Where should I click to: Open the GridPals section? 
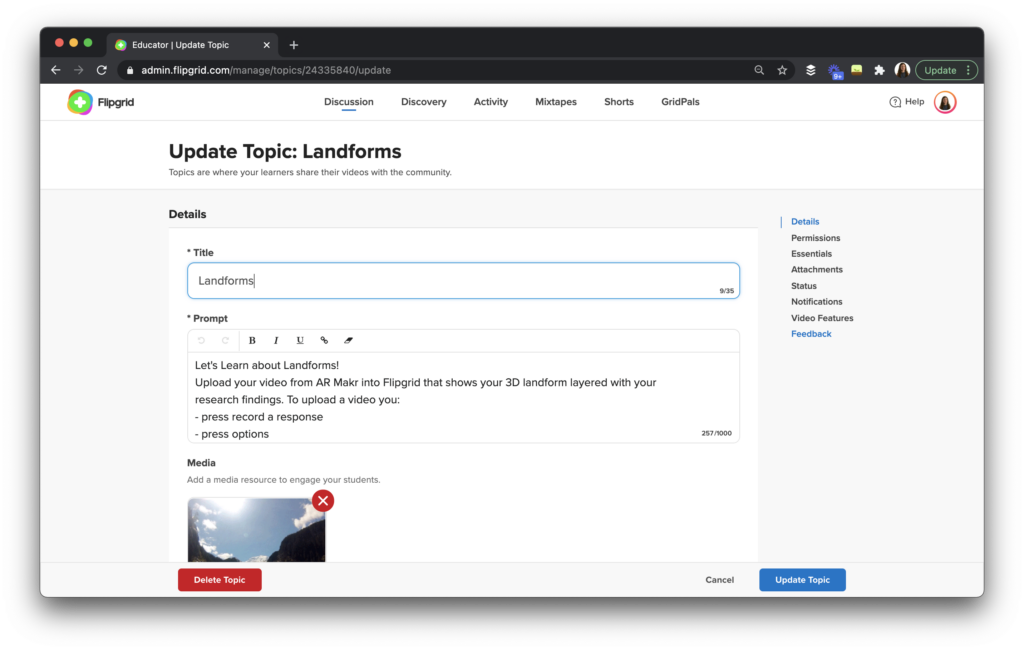click(680, 101)
